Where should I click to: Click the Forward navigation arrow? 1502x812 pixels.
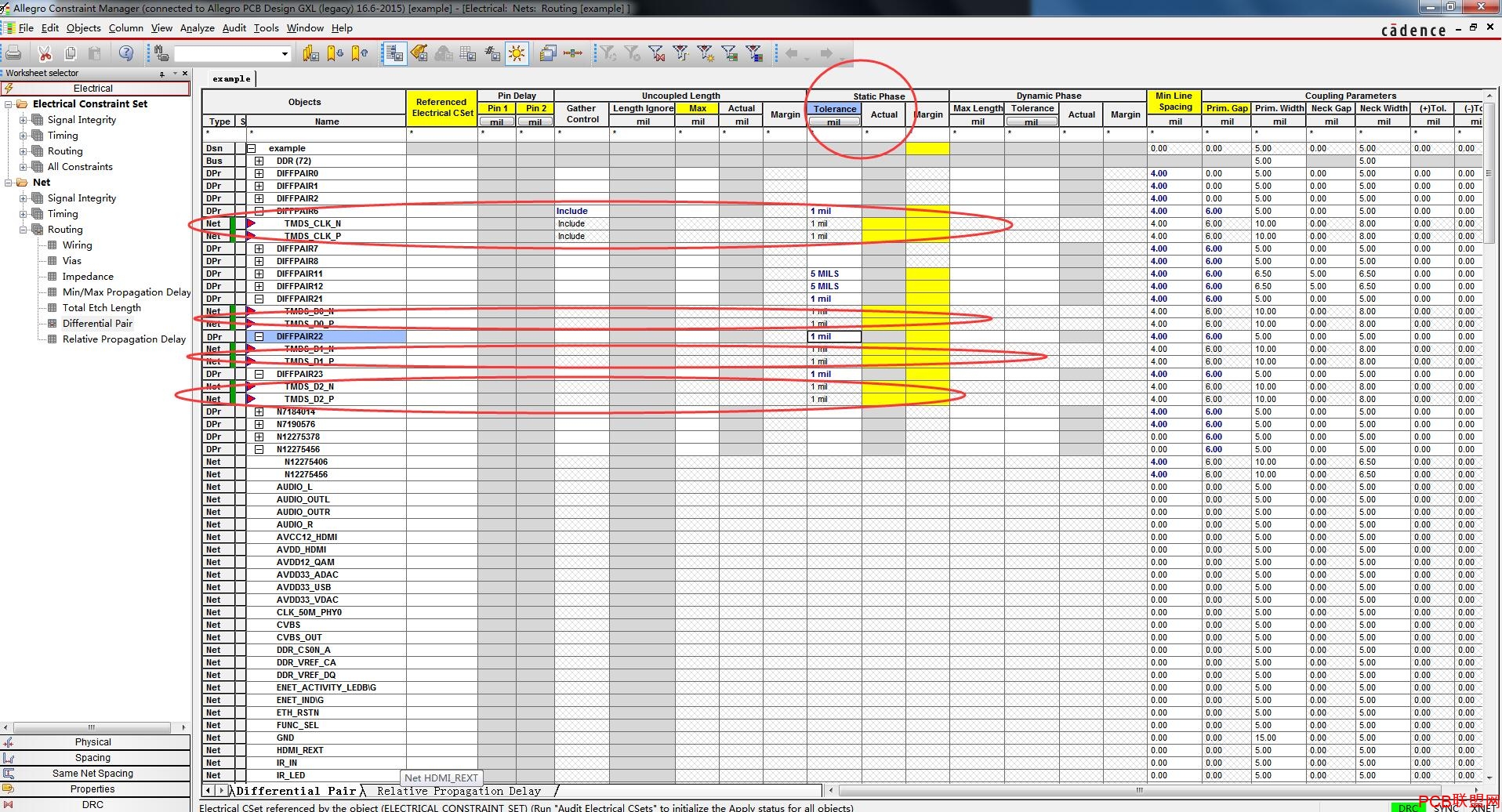826,53
